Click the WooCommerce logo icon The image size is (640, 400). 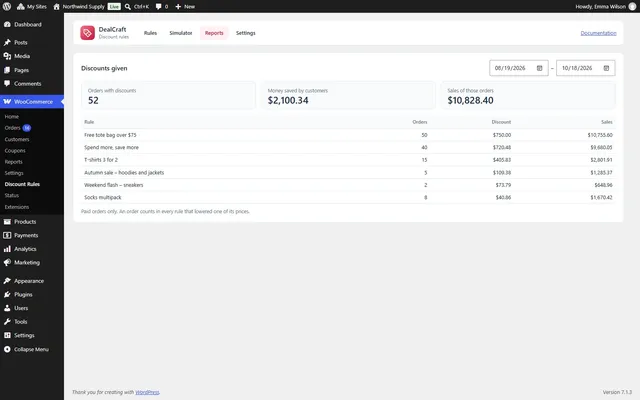(7, 102)
